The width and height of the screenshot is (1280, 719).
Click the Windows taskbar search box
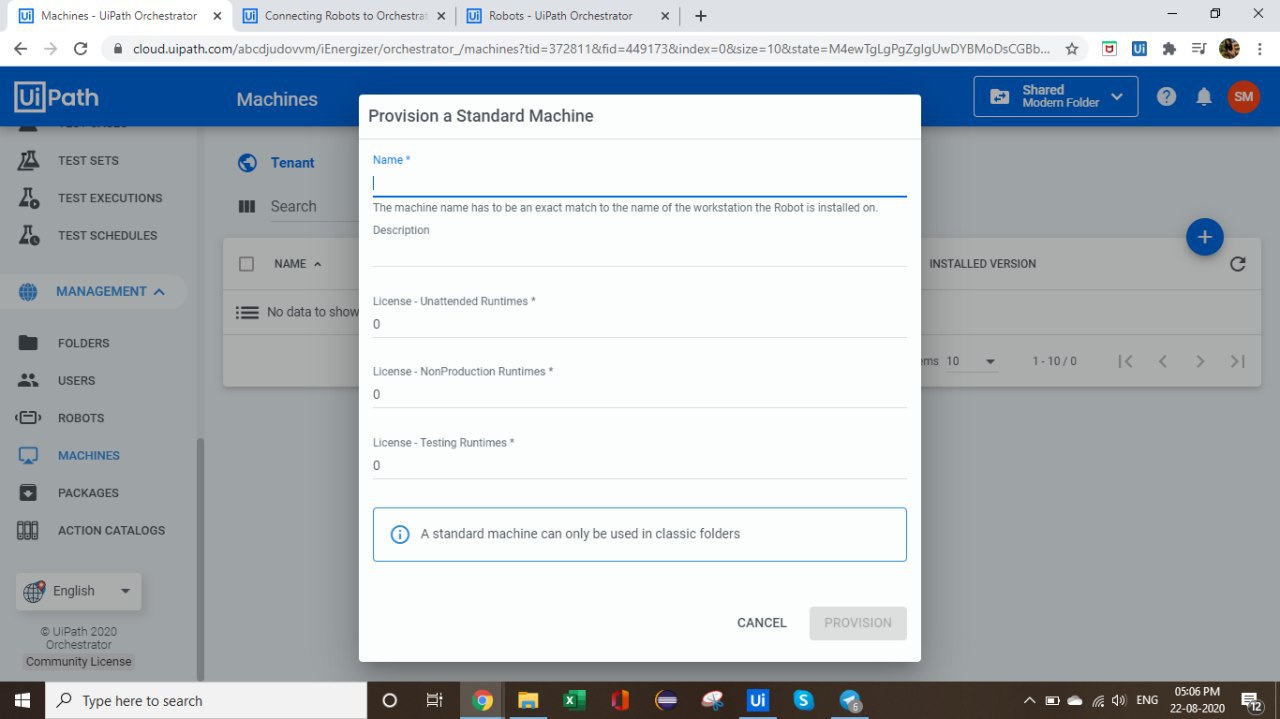tap(206, 700)
